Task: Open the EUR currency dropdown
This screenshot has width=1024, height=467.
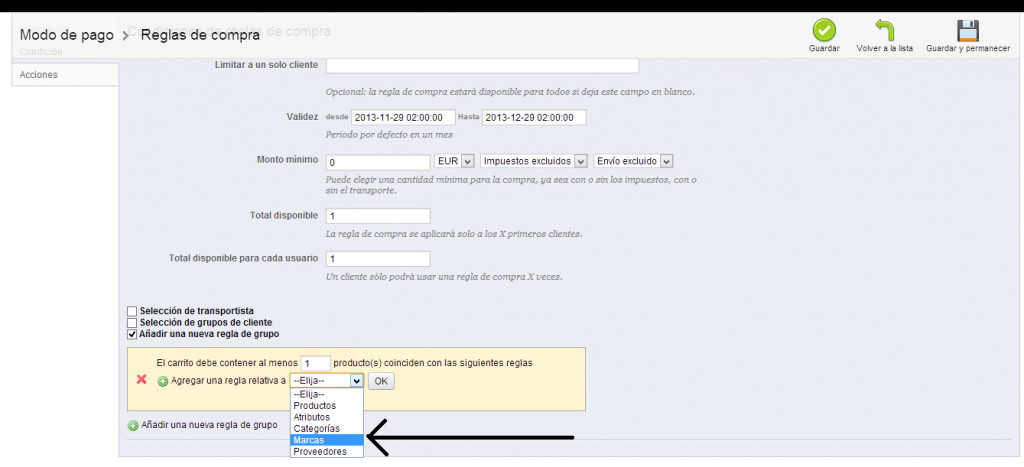Action: [x=454, y=161]
